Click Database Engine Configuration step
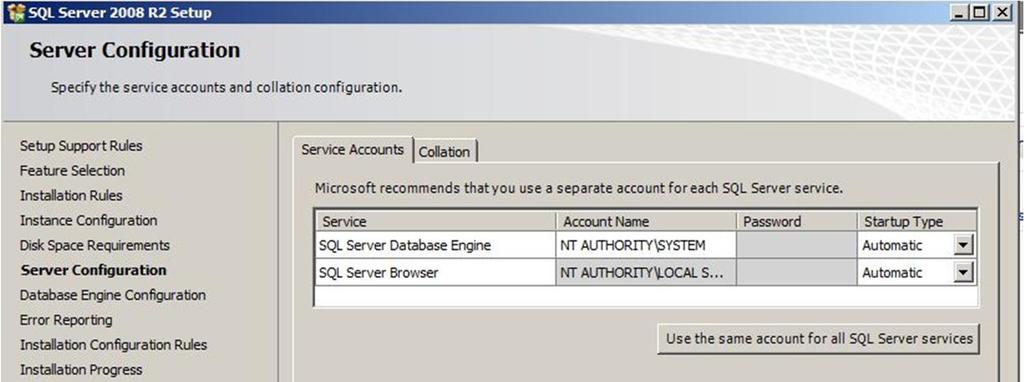The height and width of the screenshot is (382, 1024). tap(113, 295)
